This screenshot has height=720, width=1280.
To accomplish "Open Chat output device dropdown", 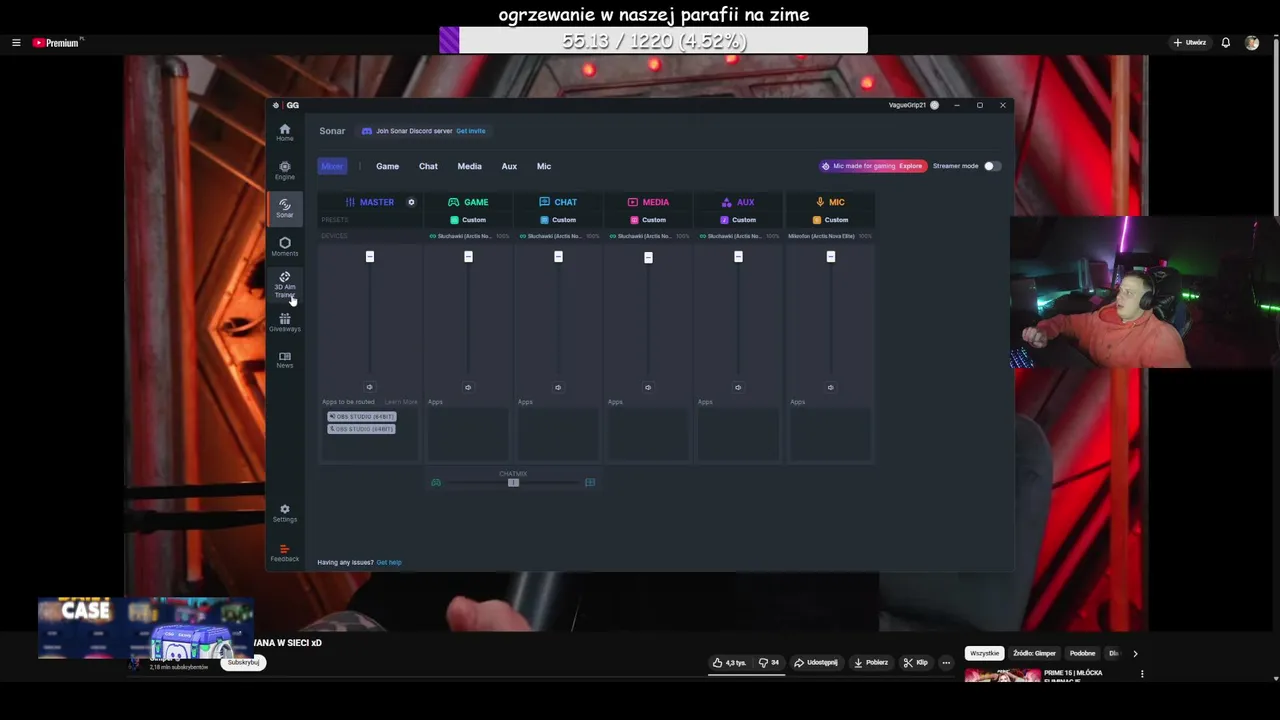I will [x=558, y=236].
